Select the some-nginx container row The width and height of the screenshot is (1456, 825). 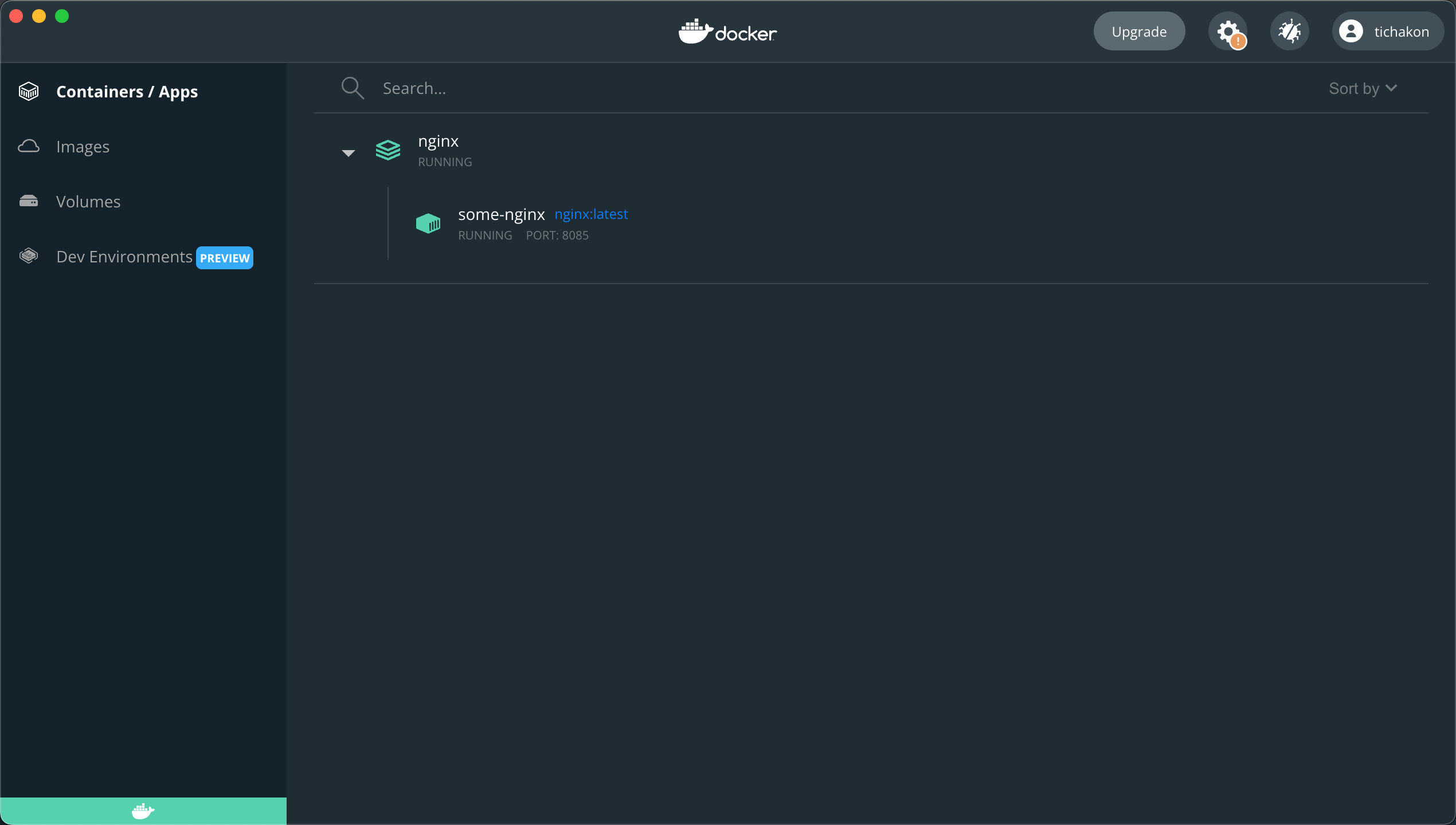[x=502, y=214]
